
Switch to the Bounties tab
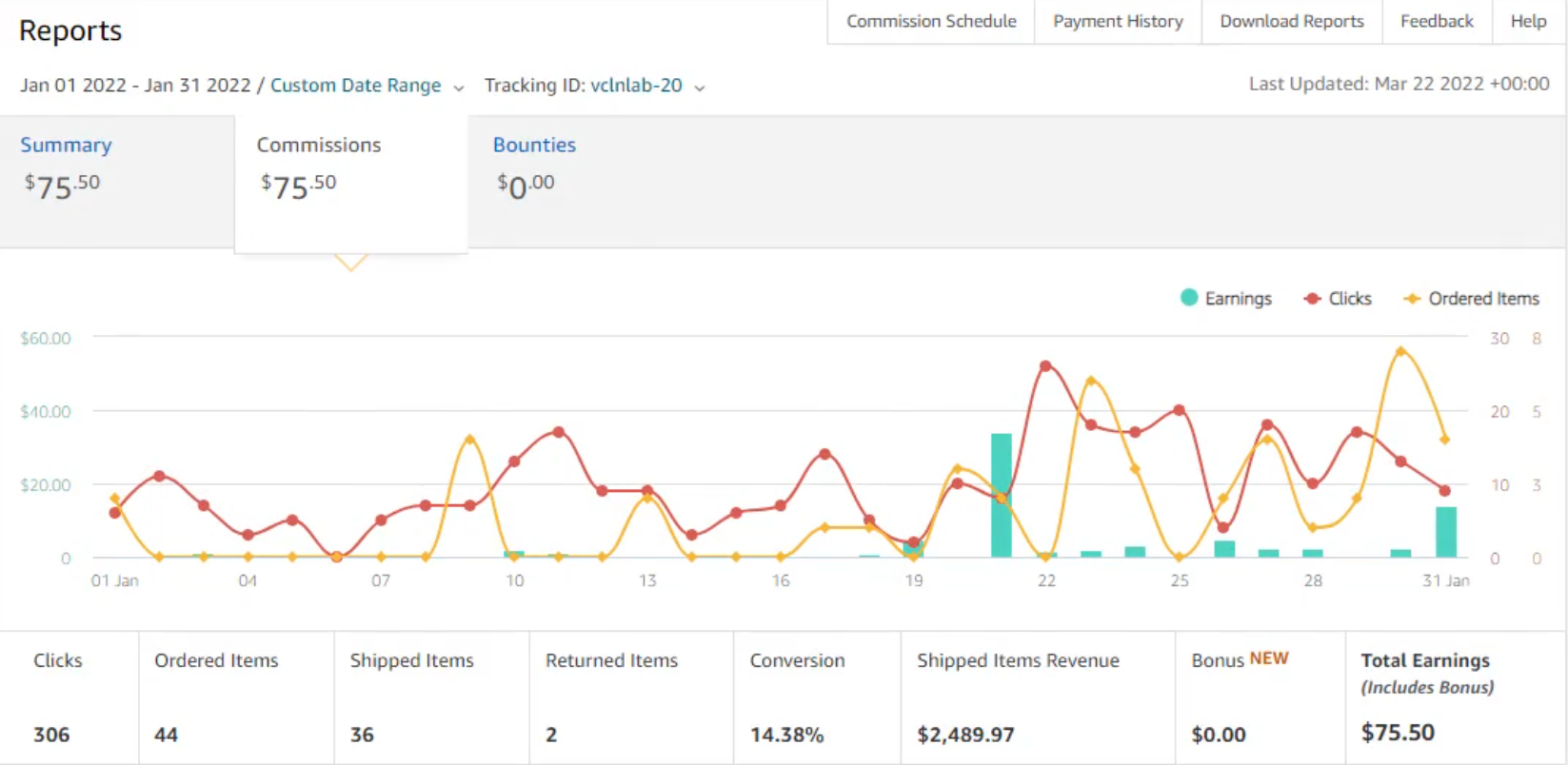534,145
